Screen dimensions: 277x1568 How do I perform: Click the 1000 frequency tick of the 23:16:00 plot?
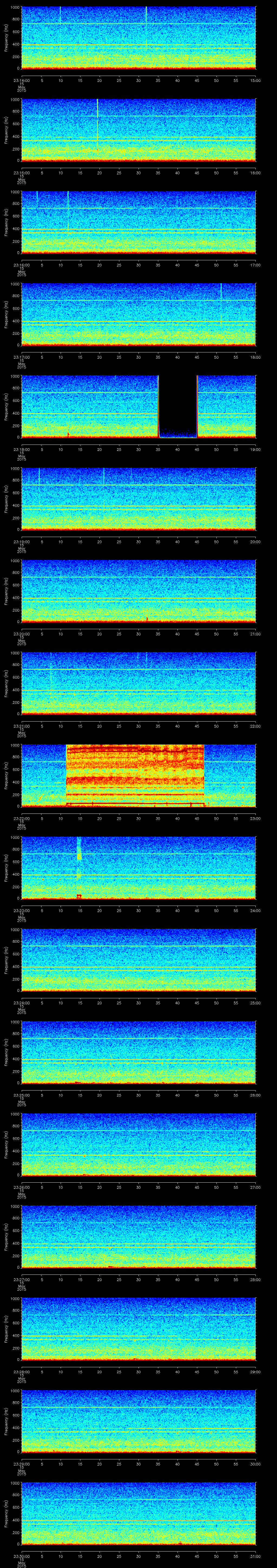tap(15, 193)
